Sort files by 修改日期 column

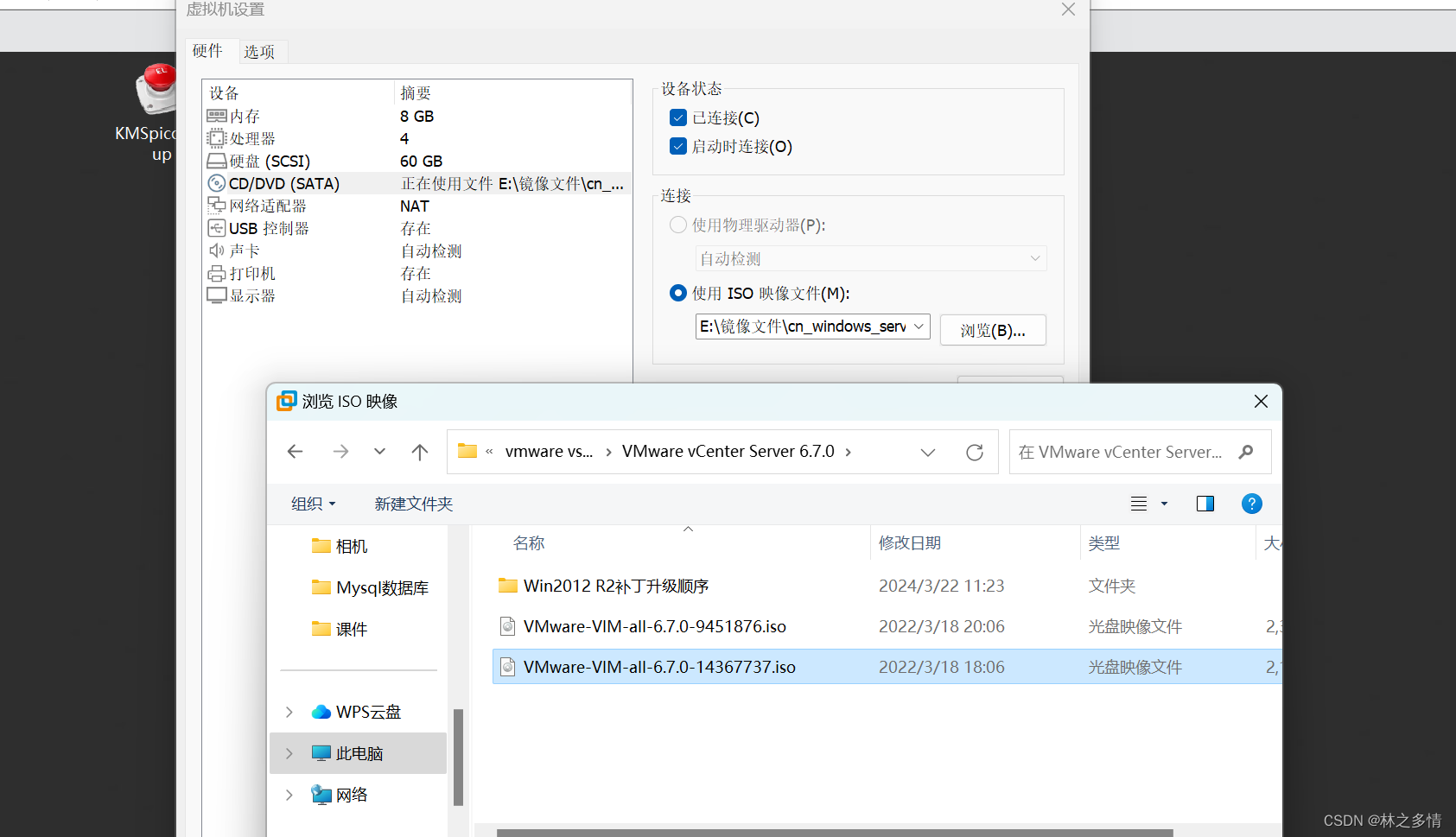tap(910, 543)
